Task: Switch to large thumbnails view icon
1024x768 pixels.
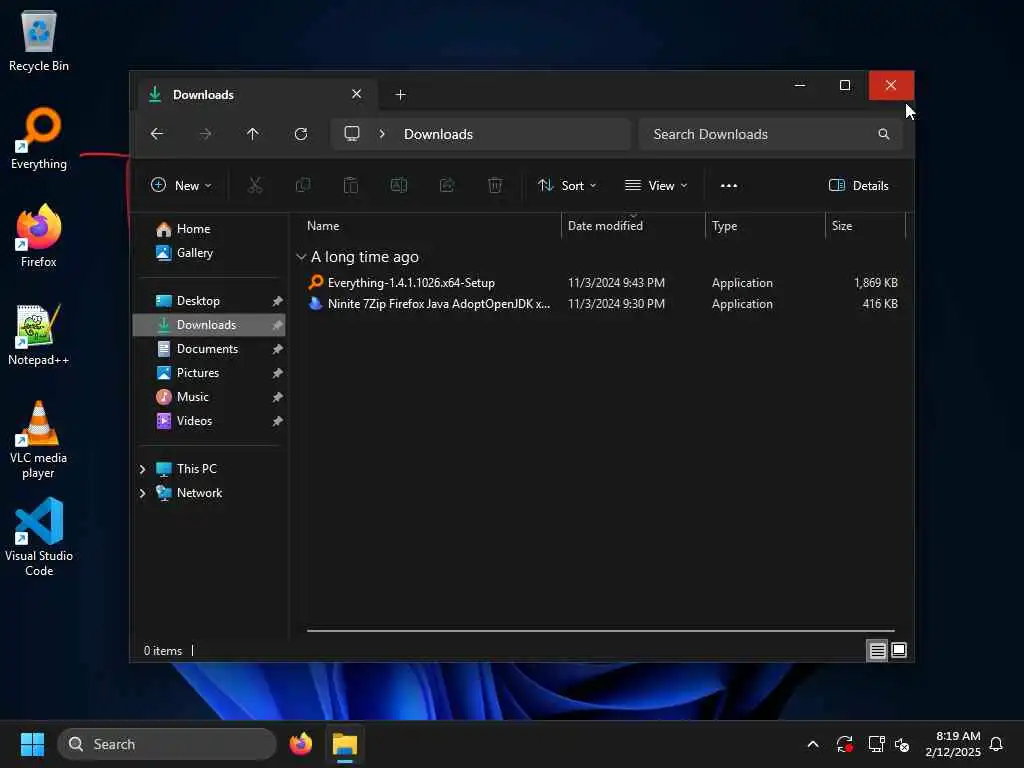Action: pos(899,650)
